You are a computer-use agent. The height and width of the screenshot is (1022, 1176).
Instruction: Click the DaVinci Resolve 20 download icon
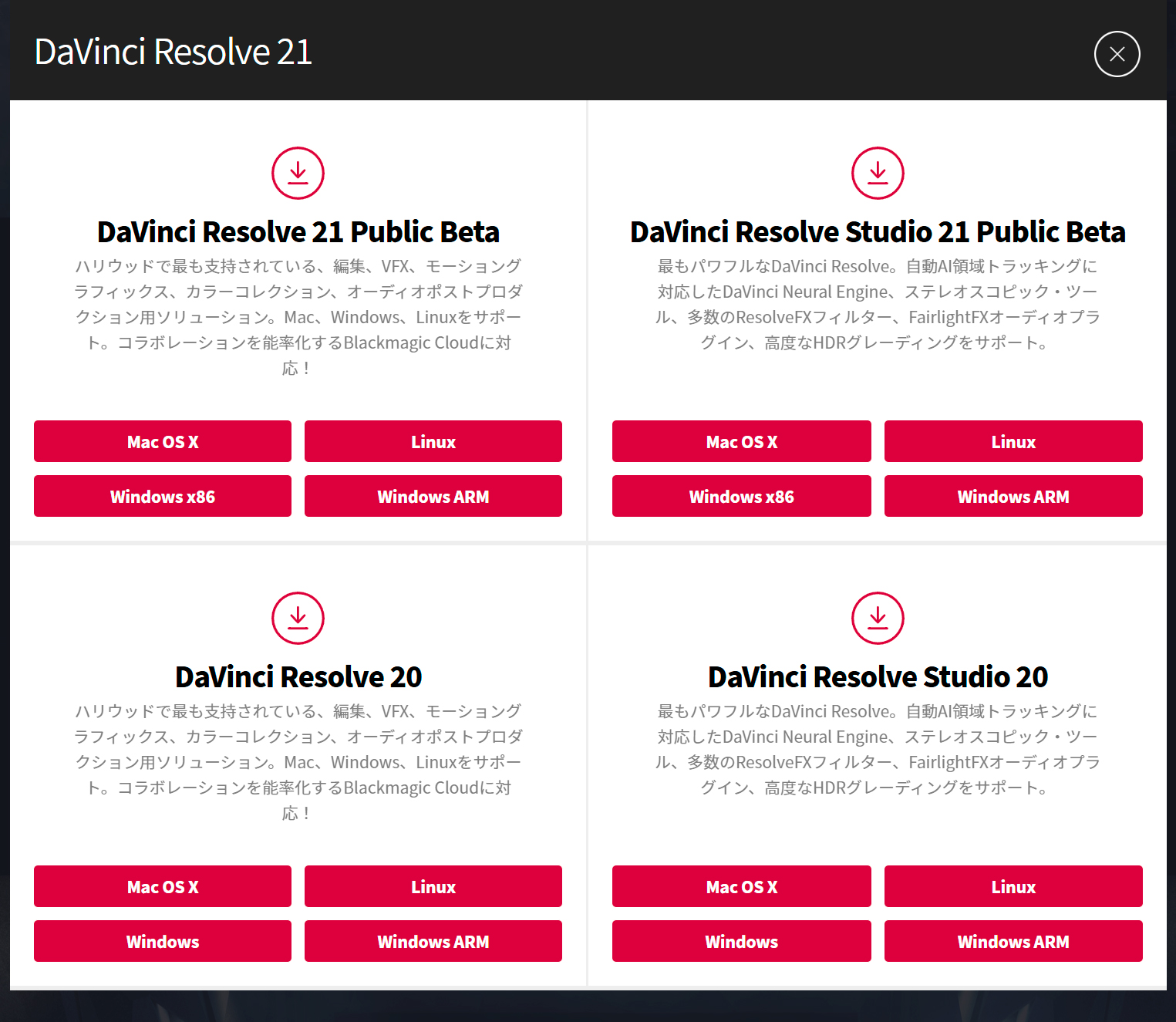(298, 618)
